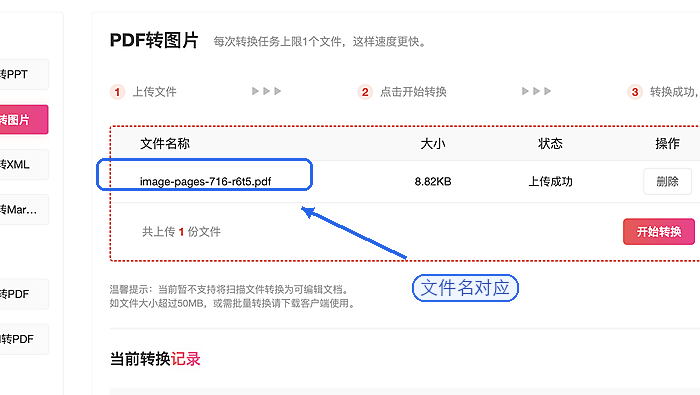Click the 每次转换任务上限1个文件 tagline

(320, 42)
